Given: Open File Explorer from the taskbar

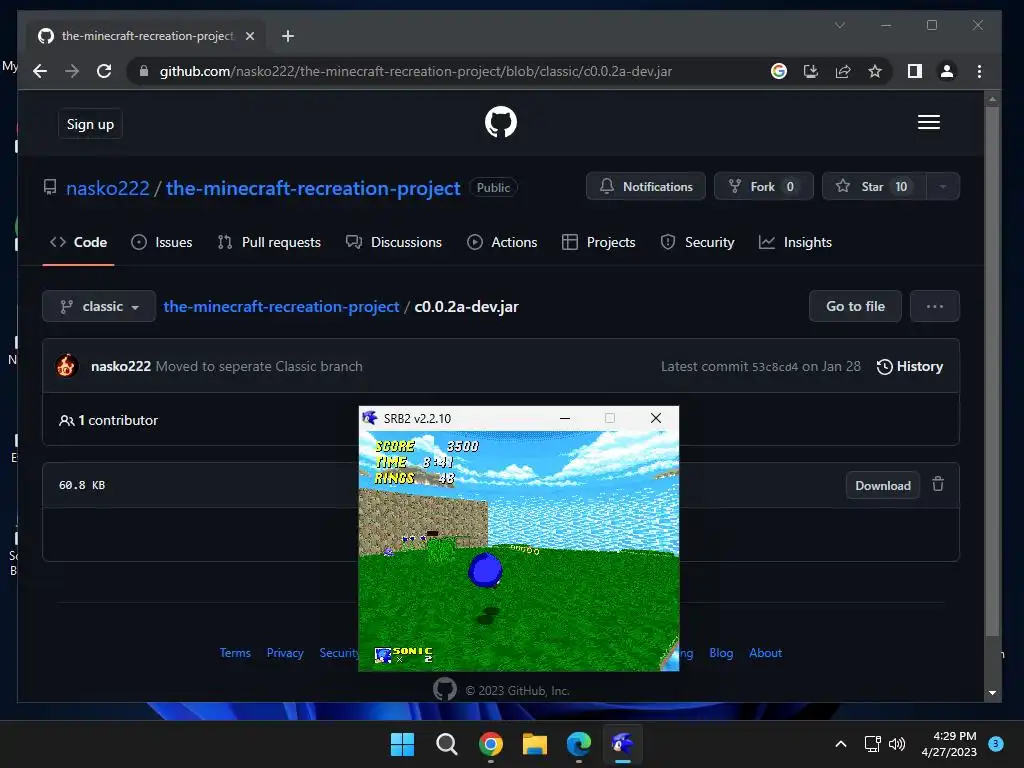Looking at the screenshot, I should [x=534, y=744].
